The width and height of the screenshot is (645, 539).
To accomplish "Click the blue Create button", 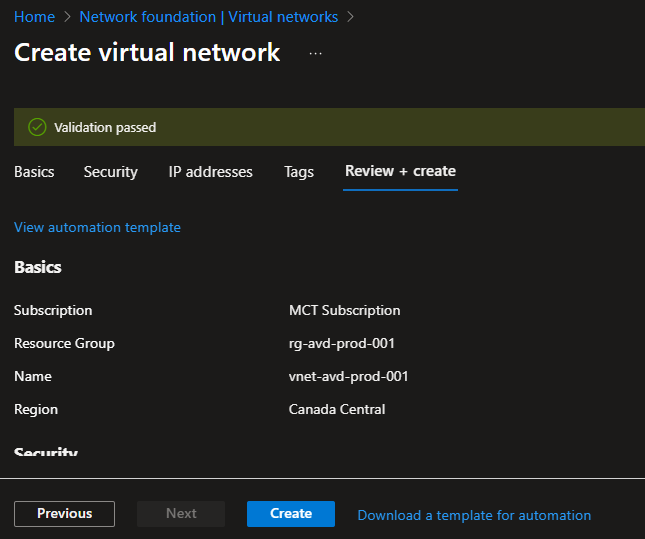I will [291, 513].
